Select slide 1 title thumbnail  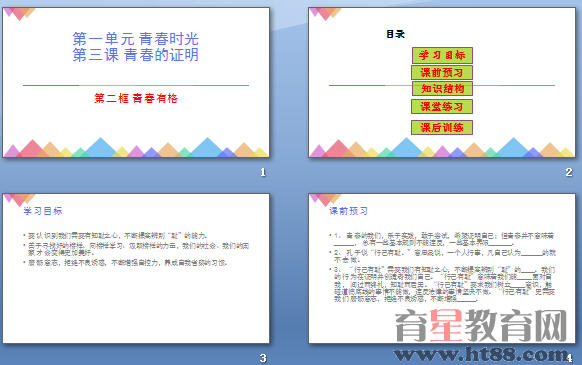pos(136,82)
